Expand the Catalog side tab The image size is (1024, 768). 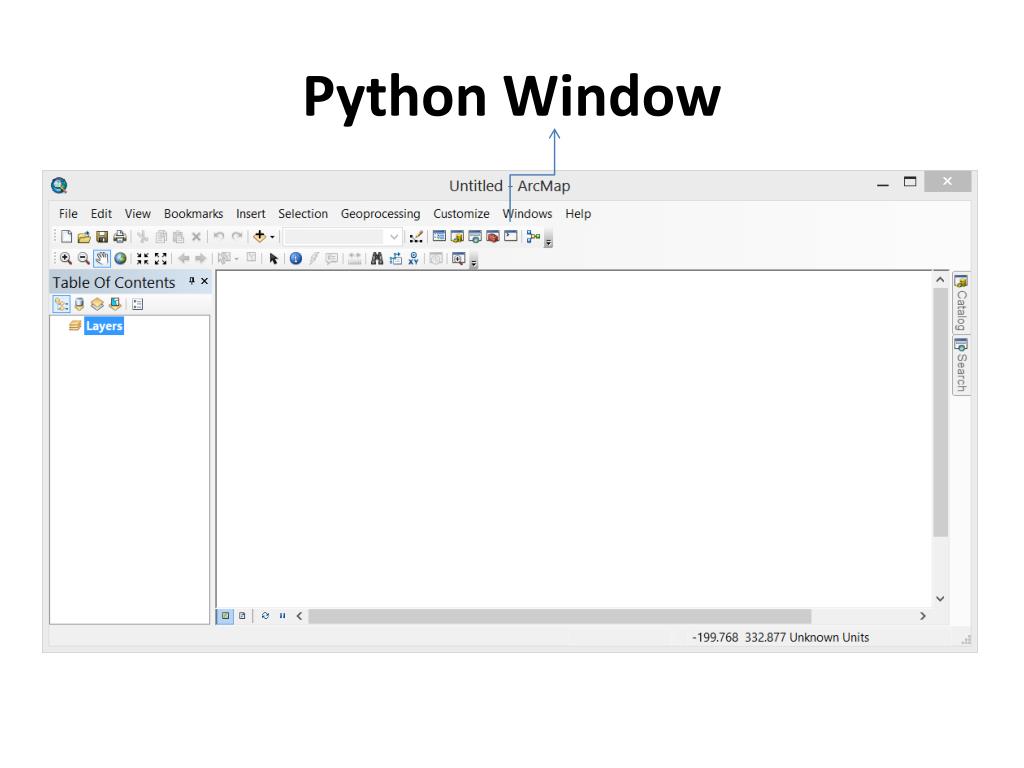tap(961, 303)
